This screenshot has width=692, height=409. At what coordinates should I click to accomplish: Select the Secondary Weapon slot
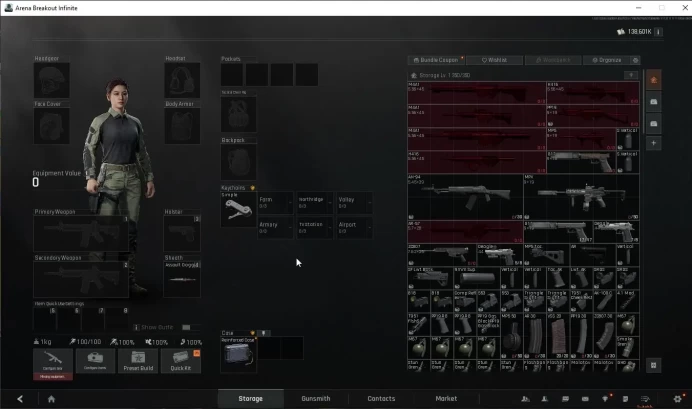coord(81,279)
